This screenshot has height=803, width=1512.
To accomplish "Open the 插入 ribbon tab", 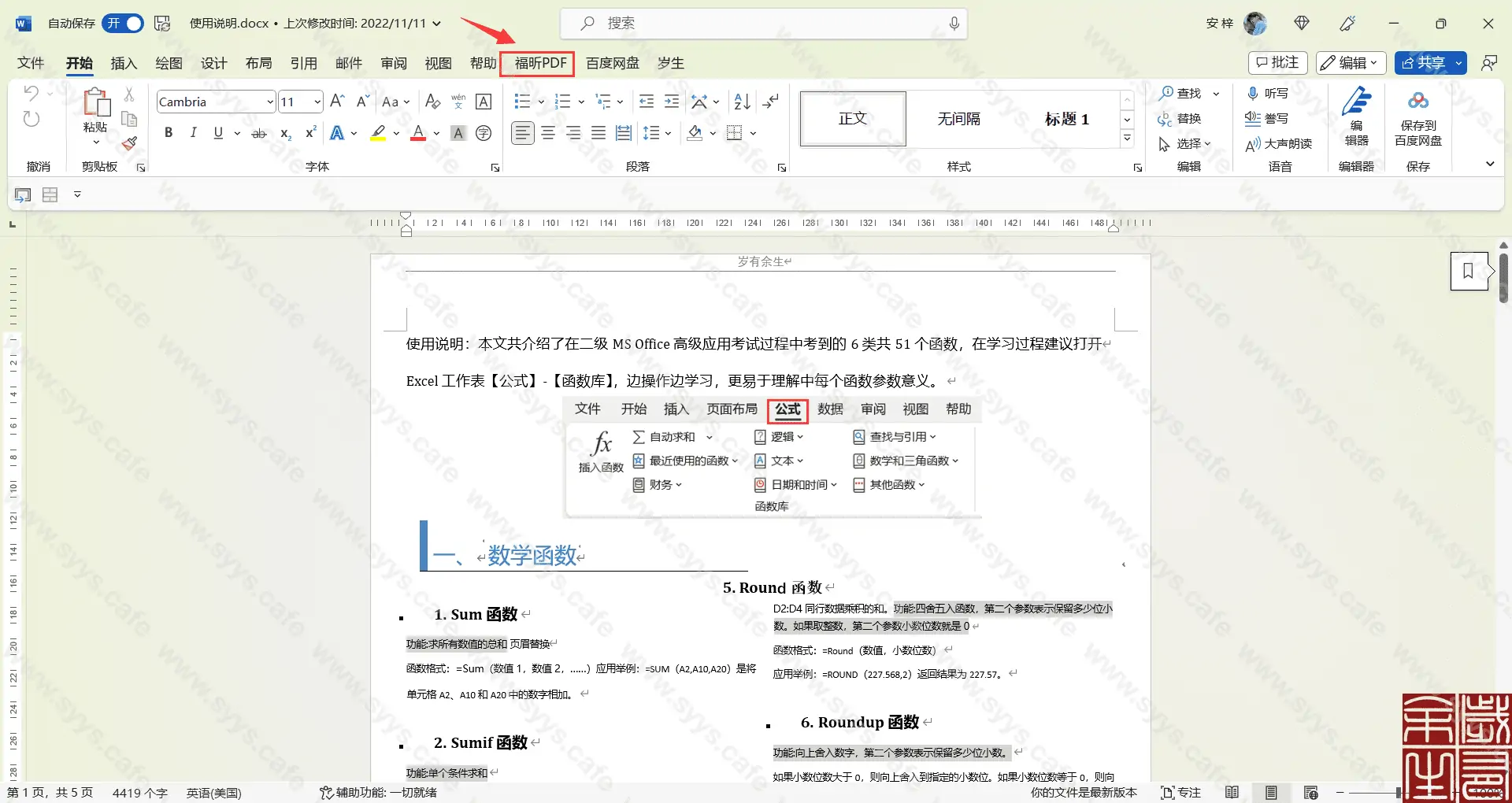I will click(123, 63).
